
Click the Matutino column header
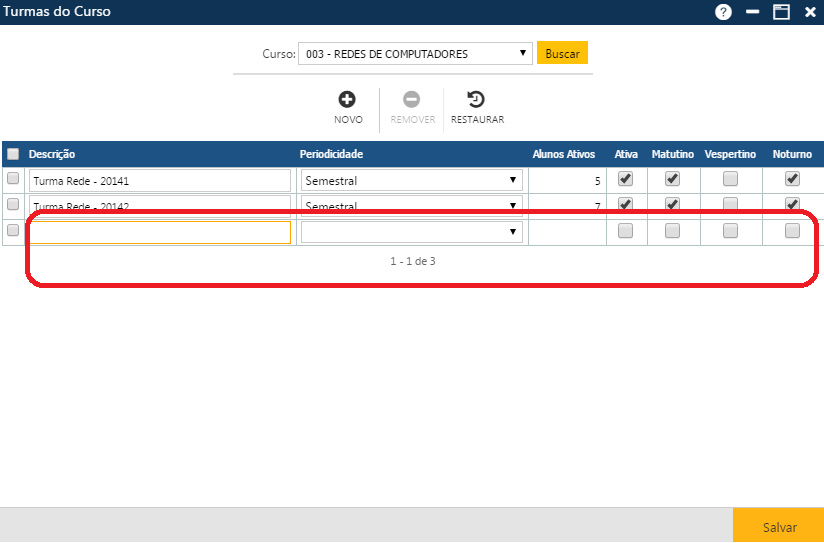click(x=673, y=155)
